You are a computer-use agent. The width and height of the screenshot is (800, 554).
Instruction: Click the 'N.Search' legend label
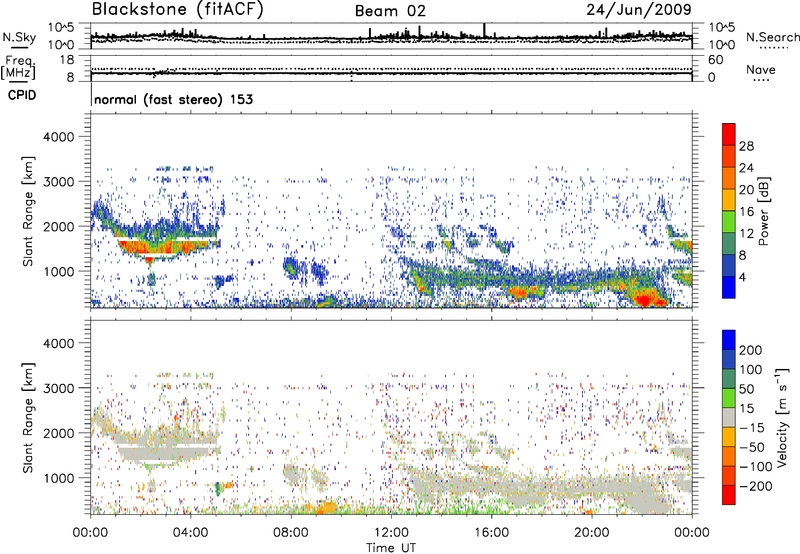[773, 37]
